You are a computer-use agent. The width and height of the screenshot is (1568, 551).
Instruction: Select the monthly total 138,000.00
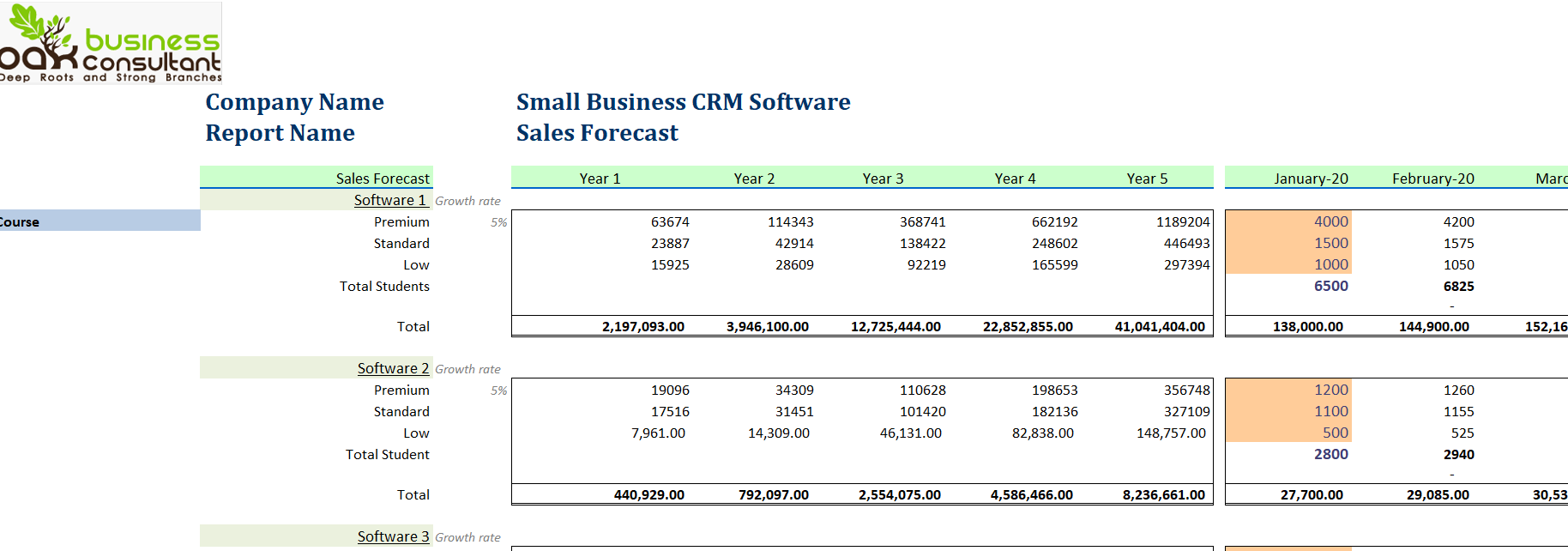click(x=1308, y=326)
